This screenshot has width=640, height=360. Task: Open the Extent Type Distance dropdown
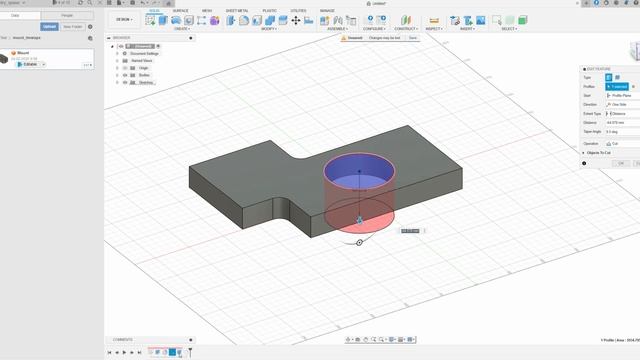tap(622, 113)
